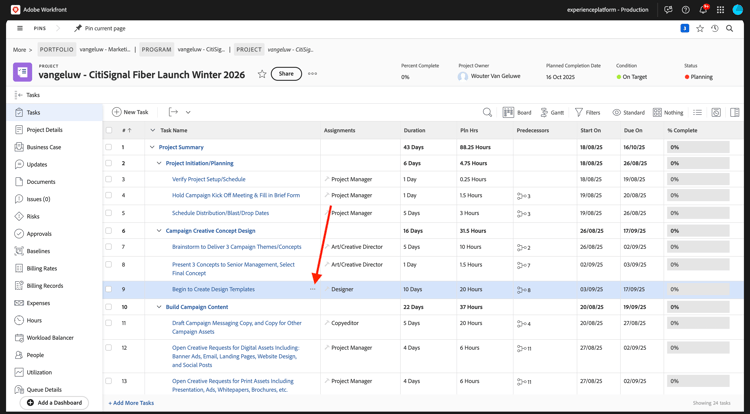Go to Project Details section
This screenshot has height=414, width=750.
44,130
